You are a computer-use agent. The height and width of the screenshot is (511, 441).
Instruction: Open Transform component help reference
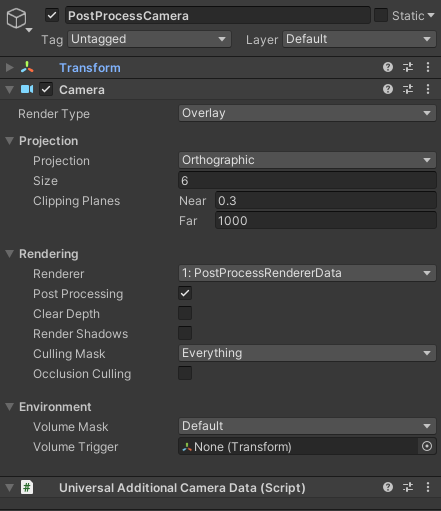click(388, 67)
